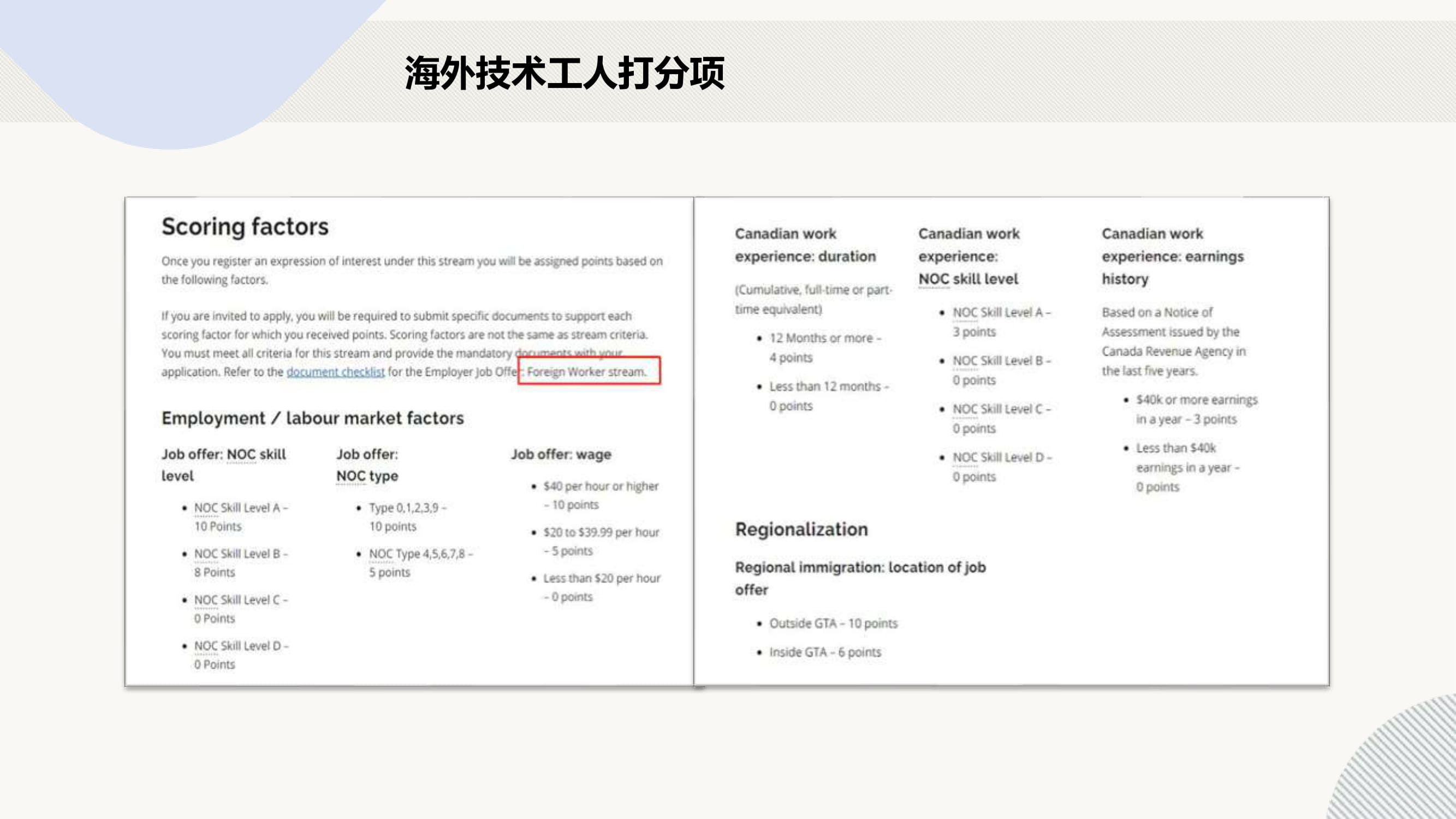
Task: Click the 'If you are invited to apply' paragraph
Action: [x=405, y=343]
